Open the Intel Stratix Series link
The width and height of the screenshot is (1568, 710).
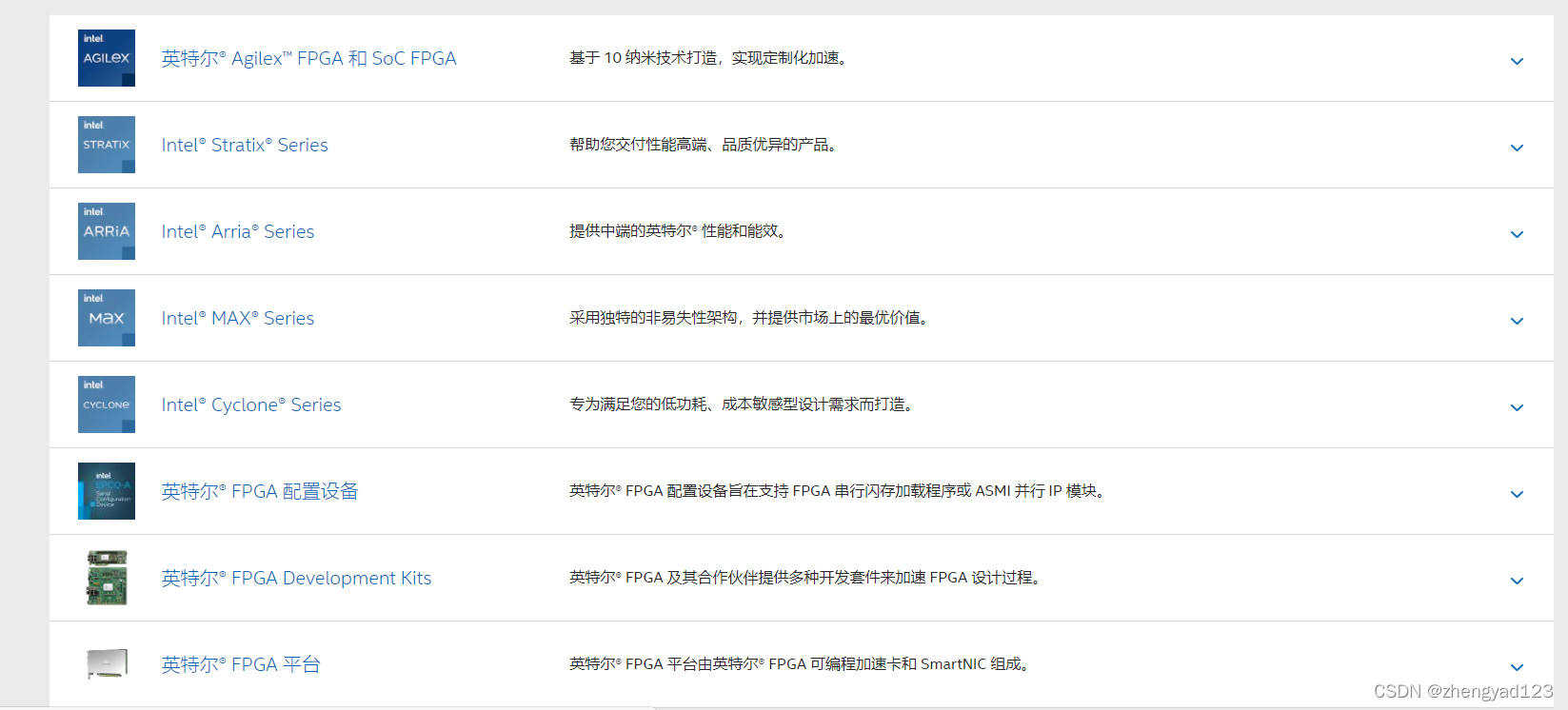[x=245, y=145]
